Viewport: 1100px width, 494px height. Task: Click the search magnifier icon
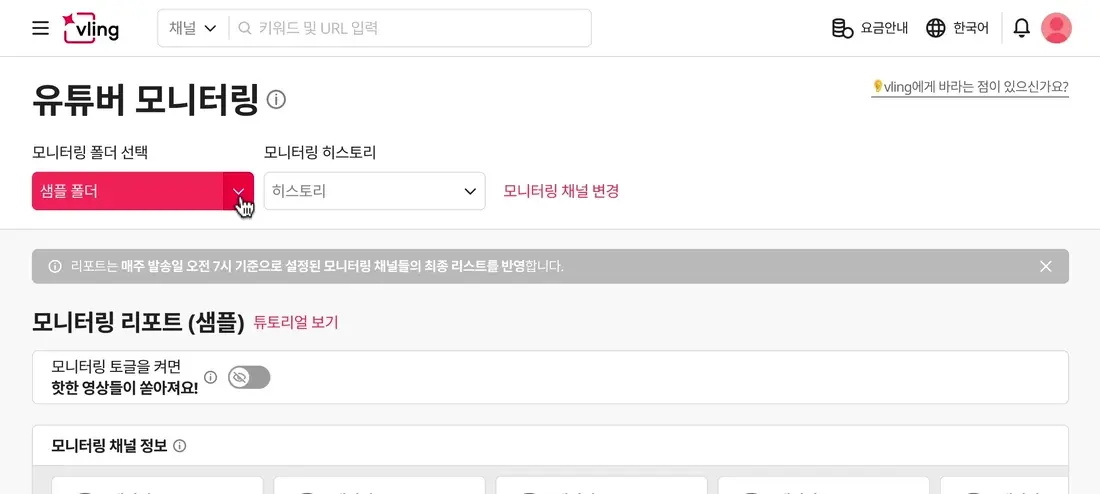[x=245, y=28]
